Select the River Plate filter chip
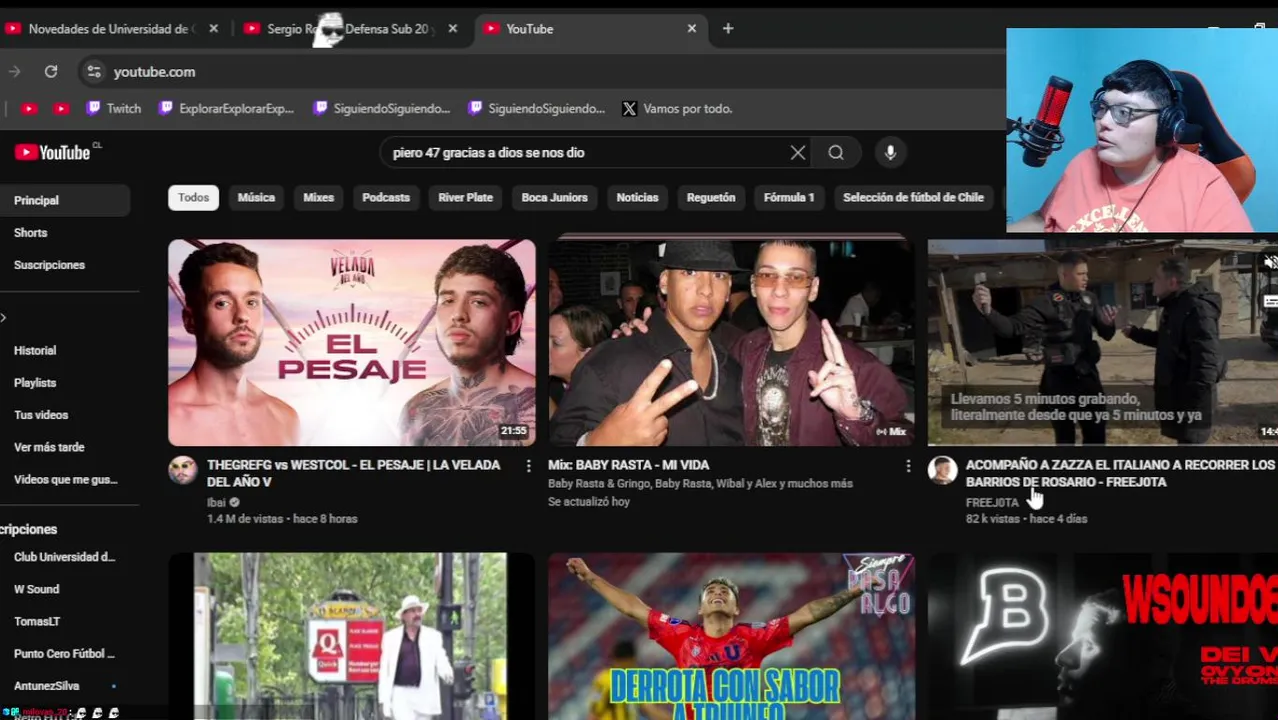This screenshot has width=1278, height=720. tap(465, 198)
